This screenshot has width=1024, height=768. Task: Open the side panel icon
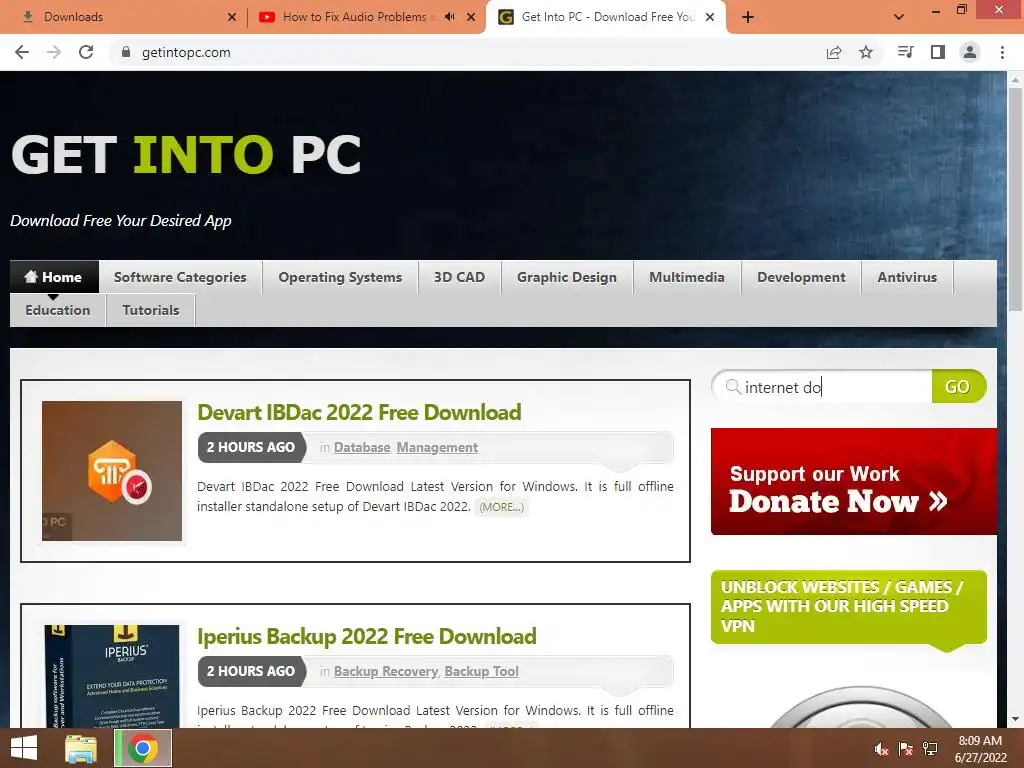pyautogui.click(x=938, y=52)
